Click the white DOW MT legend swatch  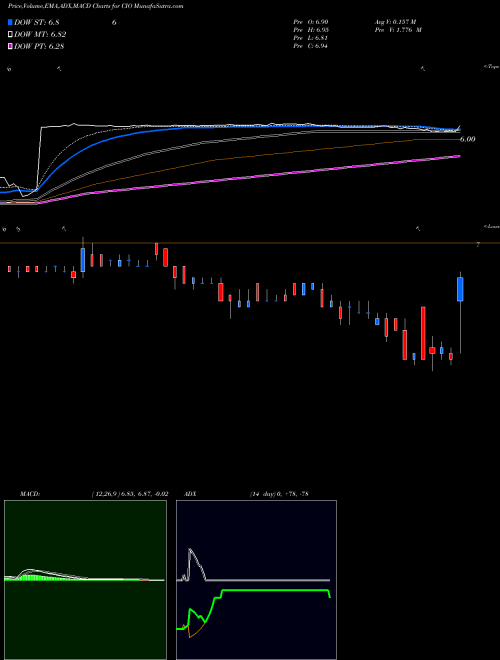[10, 35]
